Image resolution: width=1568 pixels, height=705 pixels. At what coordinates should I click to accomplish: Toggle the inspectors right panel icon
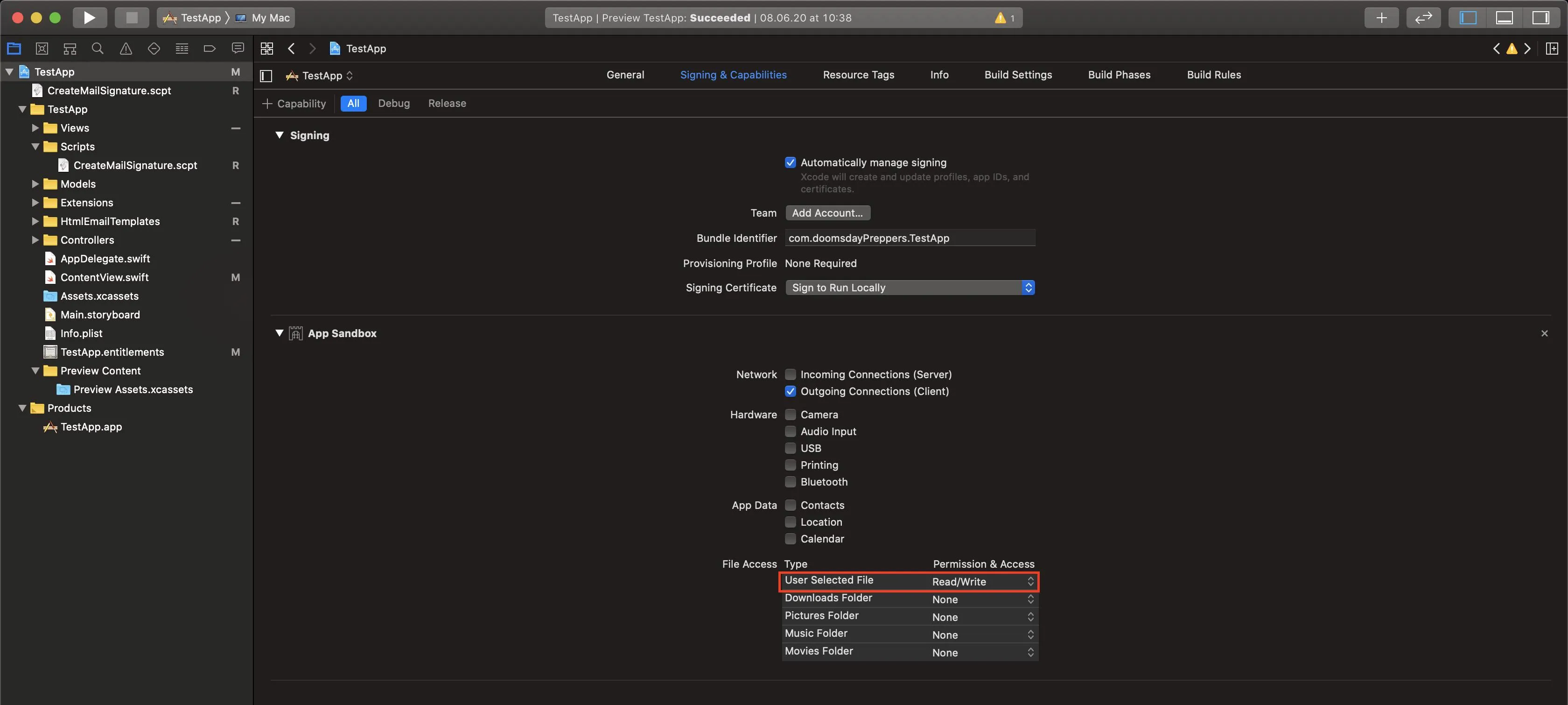(x=1540, y=18)
